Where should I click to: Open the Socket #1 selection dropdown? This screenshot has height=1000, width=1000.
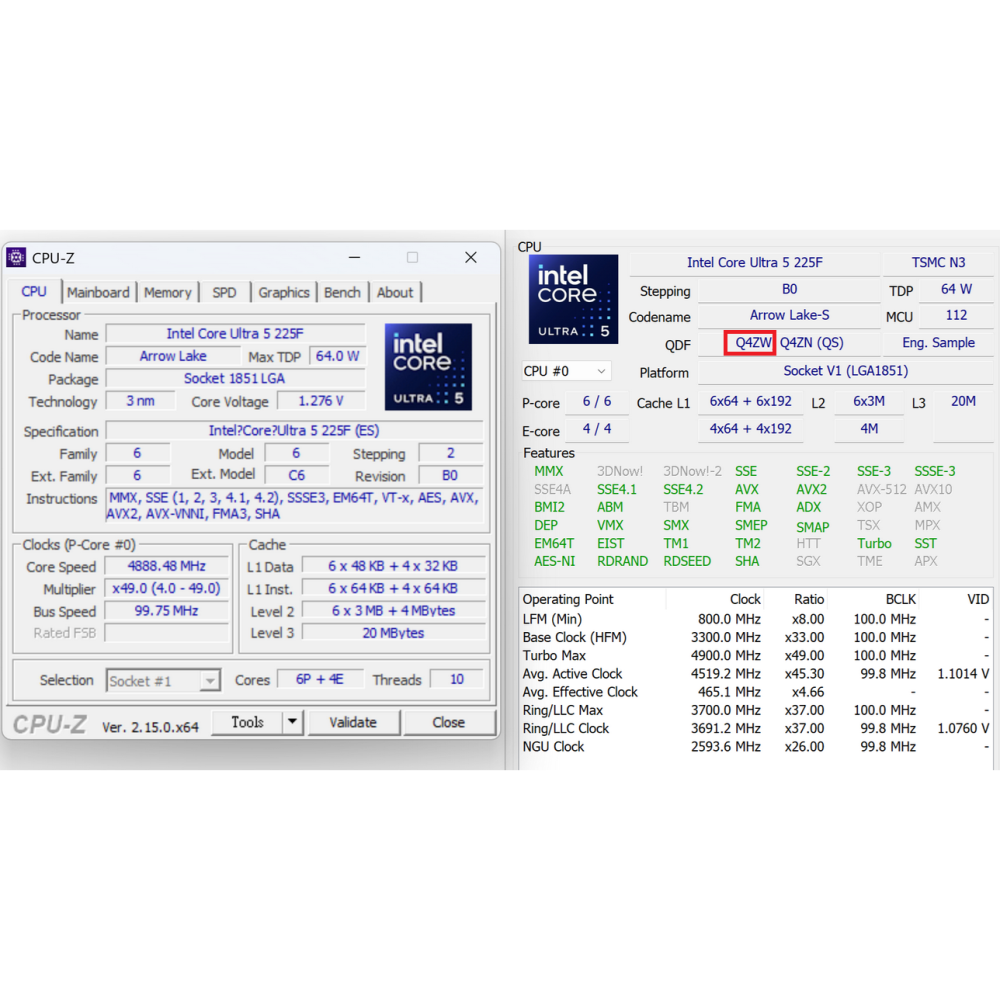[x=163, y=681]
